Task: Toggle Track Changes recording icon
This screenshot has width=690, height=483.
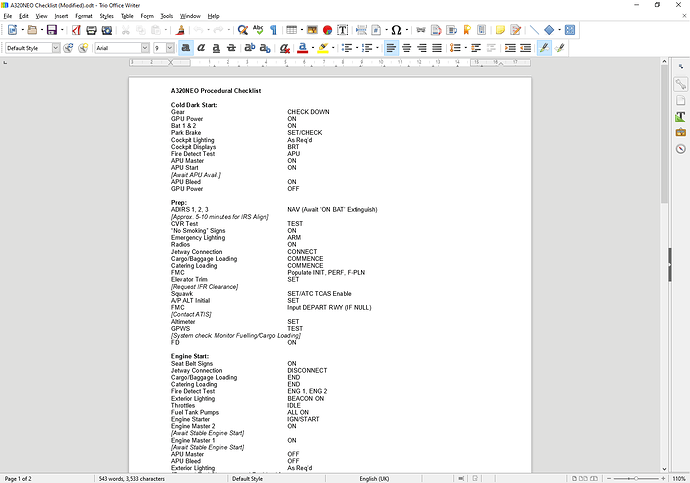Action: 515,30
